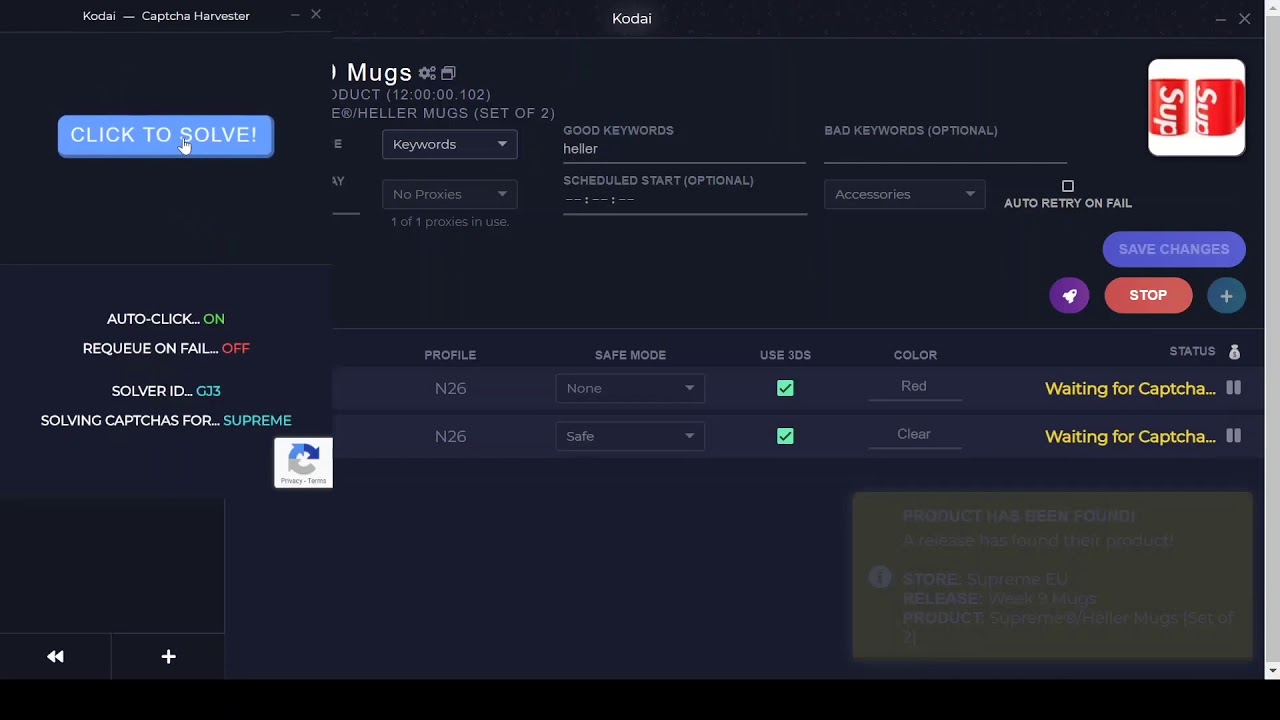Click the 1 of 1 proxies in use text
This screenshot has width=1280, height=720.
tap(450, 221)
